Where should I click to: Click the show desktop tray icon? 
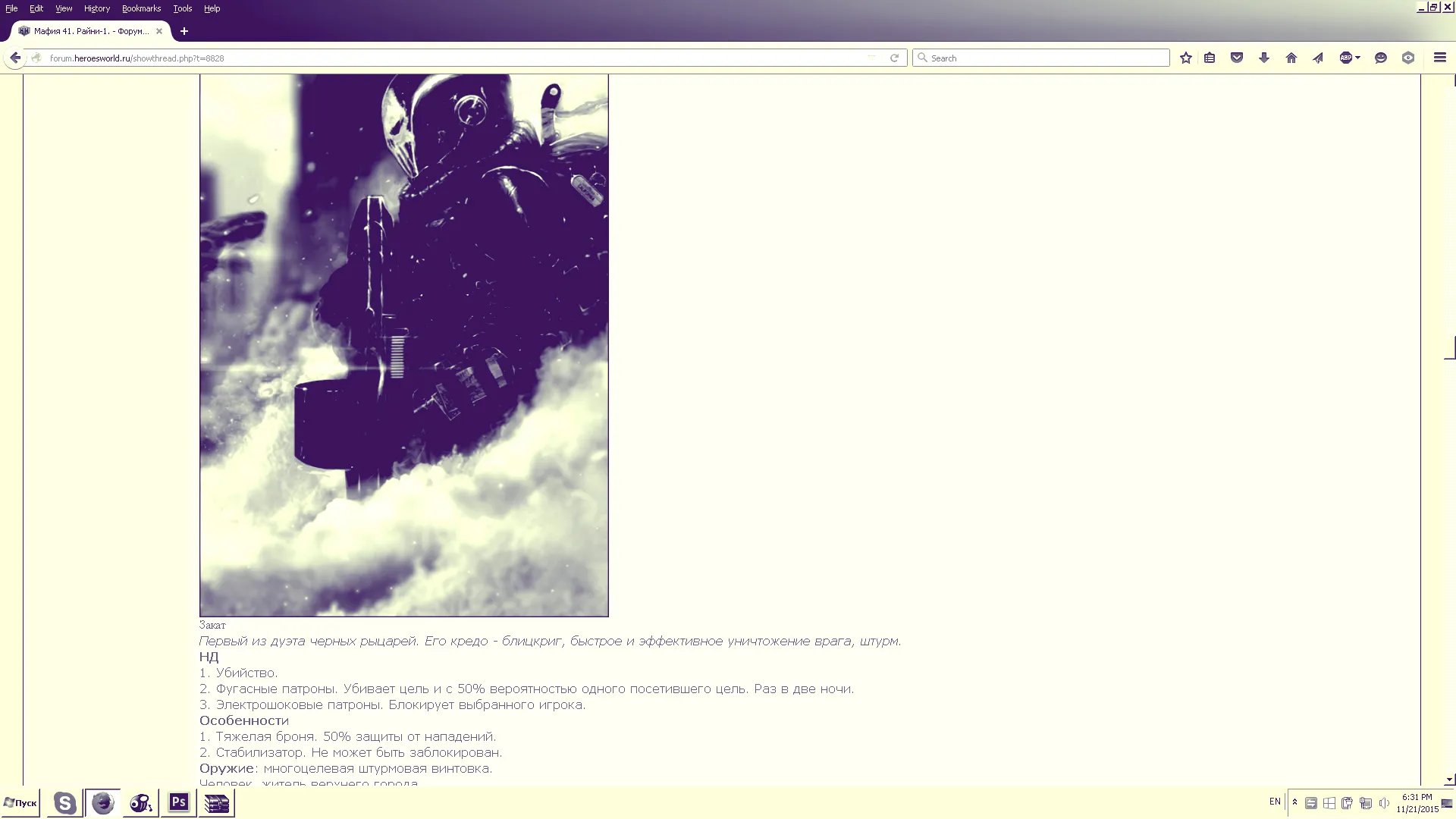1448,803
